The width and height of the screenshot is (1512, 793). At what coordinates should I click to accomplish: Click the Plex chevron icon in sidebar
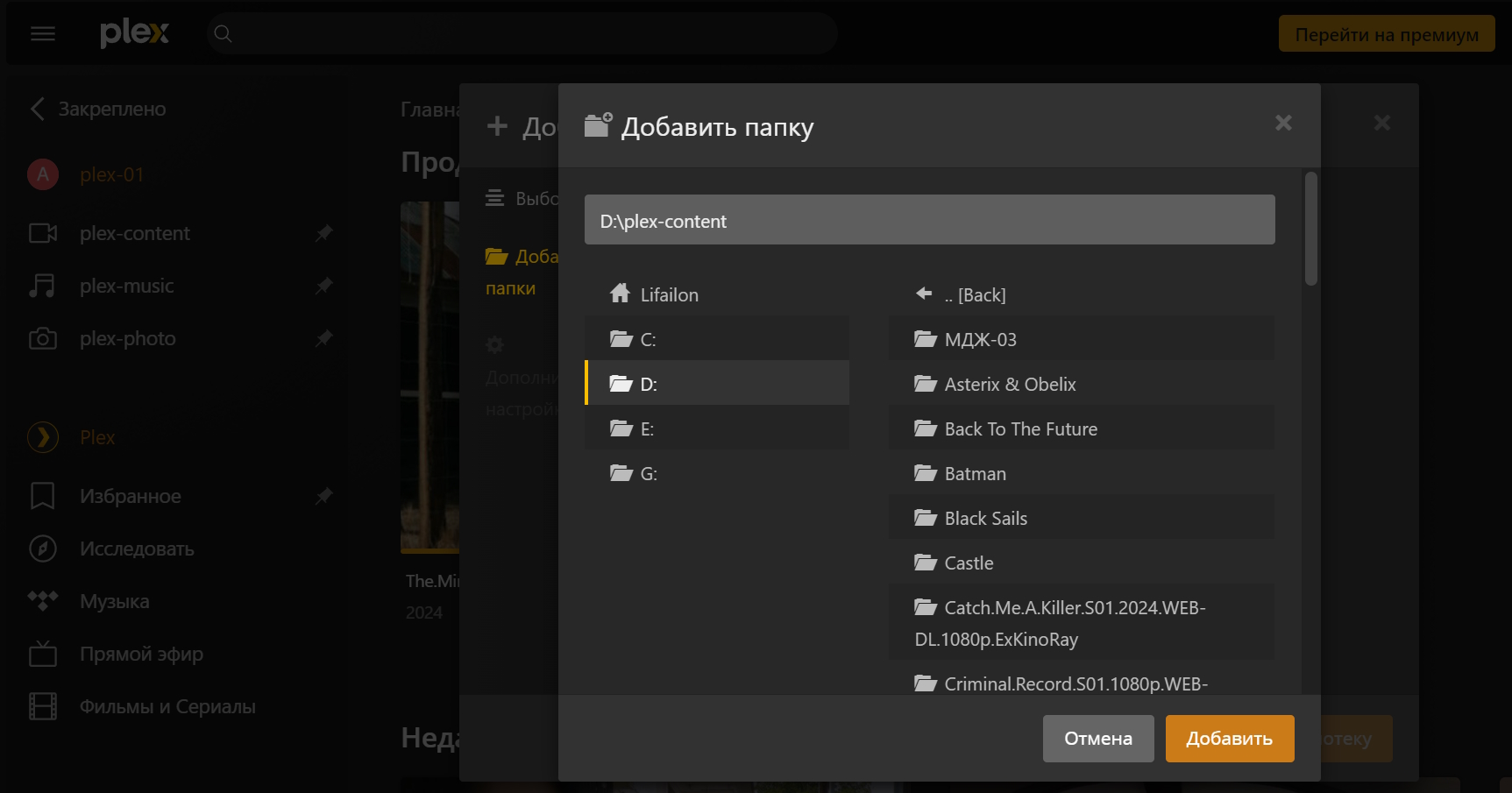[43, 437]
